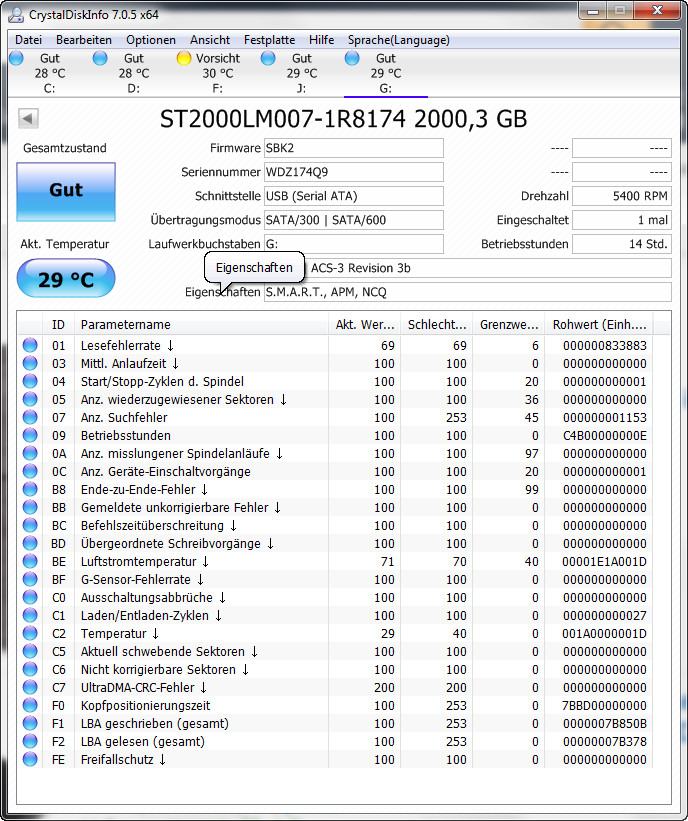
Task: Select the G: drive status icon
Action: point(352,58)
